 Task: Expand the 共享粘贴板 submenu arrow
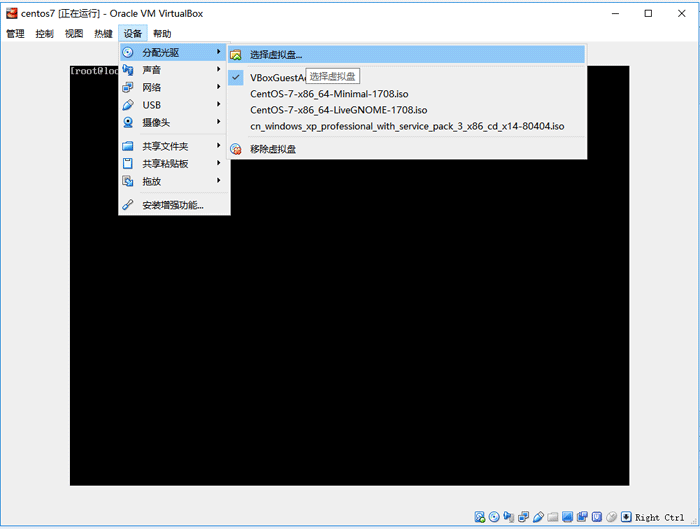(x=218, y=163)
